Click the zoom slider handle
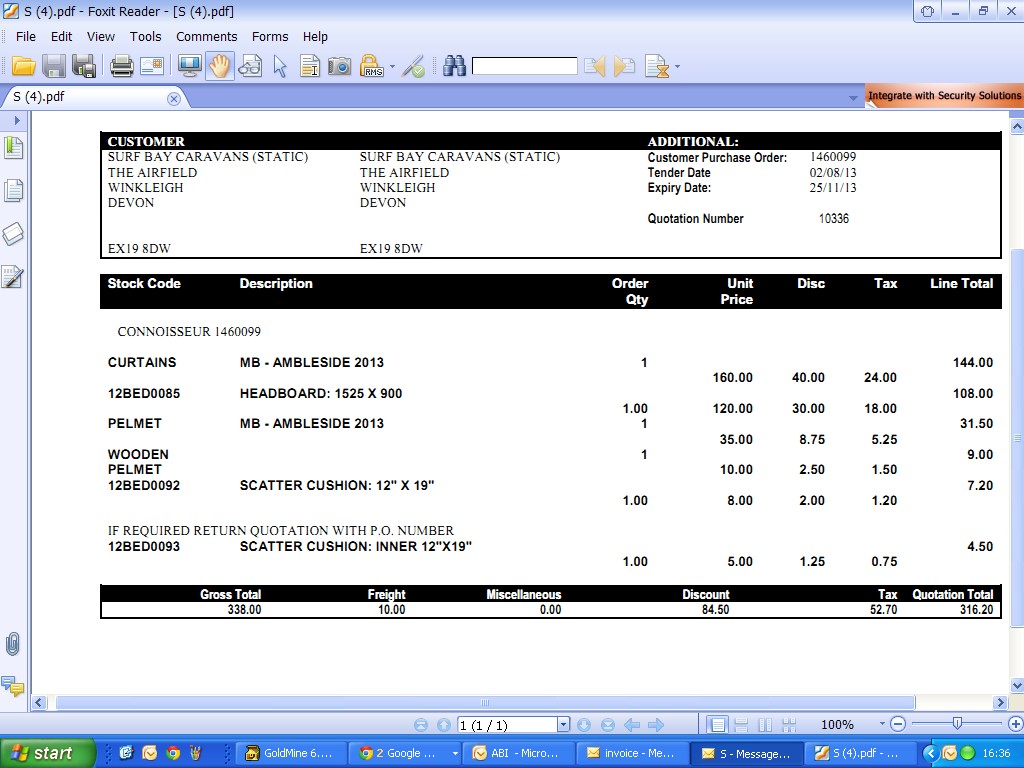 point(957,724)
